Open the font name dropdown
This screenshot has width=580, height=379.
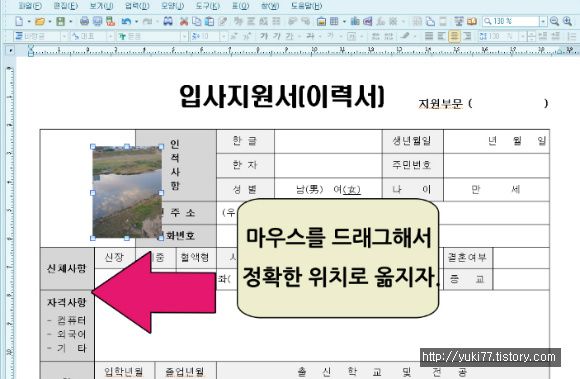coord(184,36)
